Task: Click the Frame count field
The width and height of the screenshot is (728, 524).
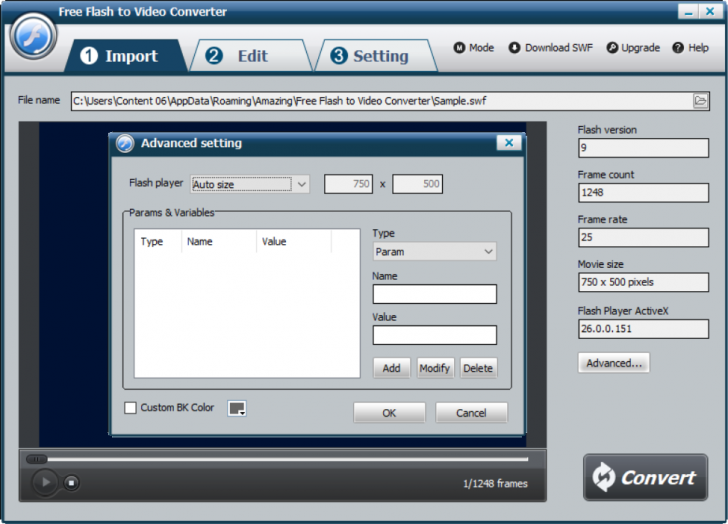Action: click(x=643, y=193)
